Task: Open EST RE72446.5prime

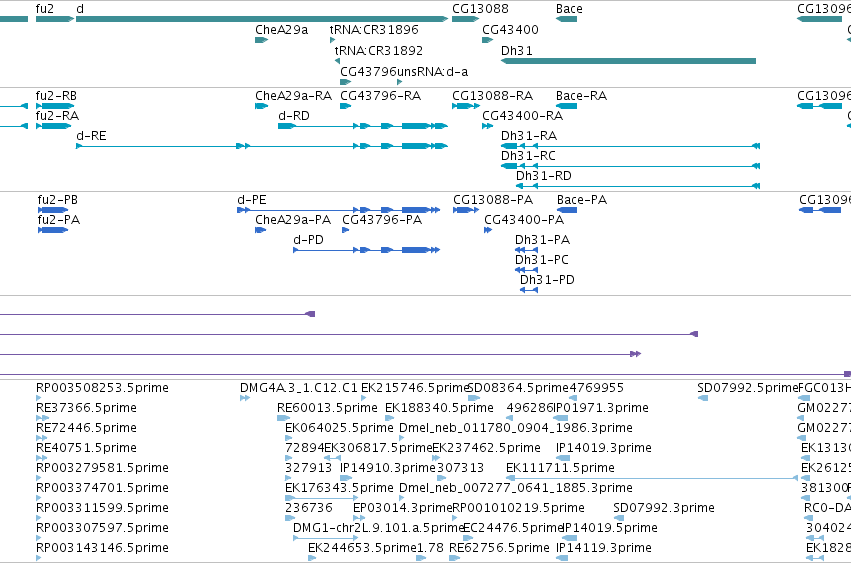Action: [86, 428]
